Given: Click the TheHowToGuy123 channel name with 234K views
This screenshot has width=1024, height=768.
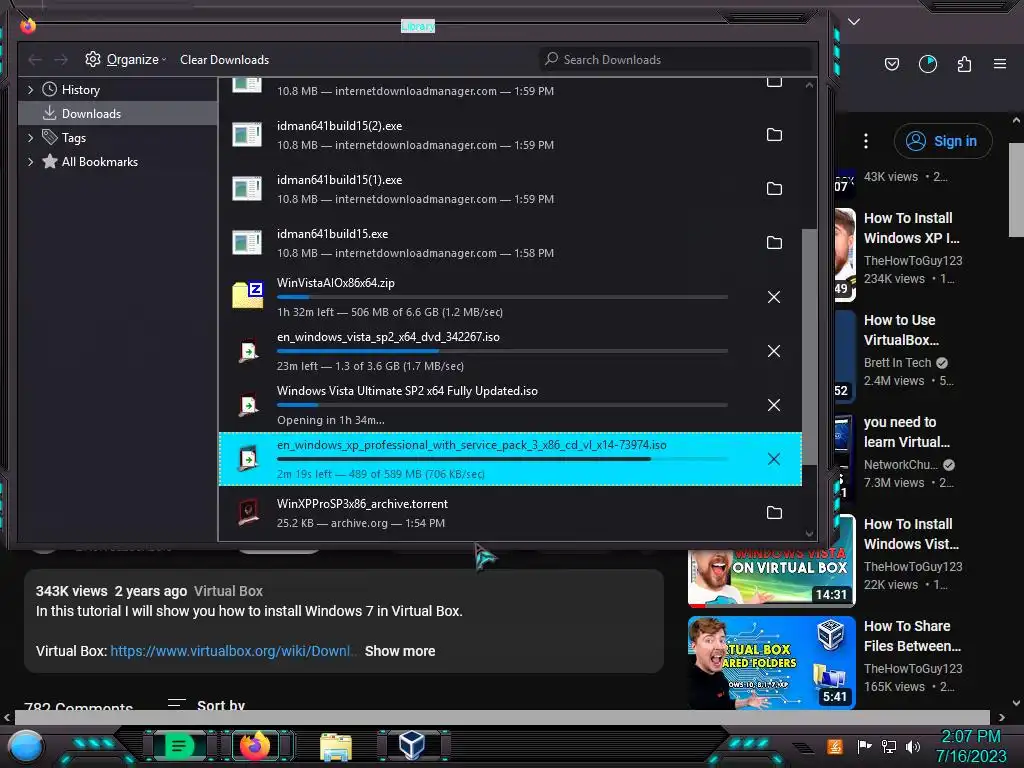Looking at the screenshot, I should coord(913,261).
